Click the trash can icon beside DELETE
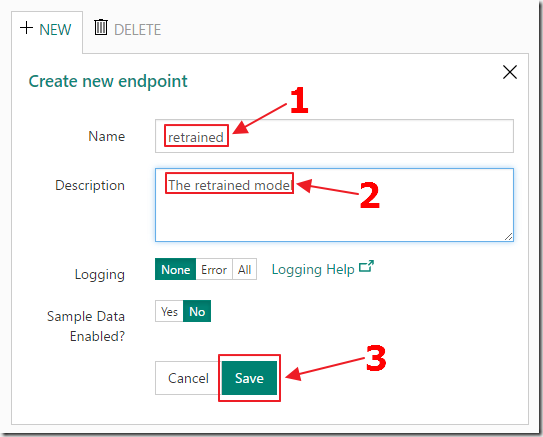Image resolution: width=543 pixels, height=437 pixels. click(x=101, y=27)
